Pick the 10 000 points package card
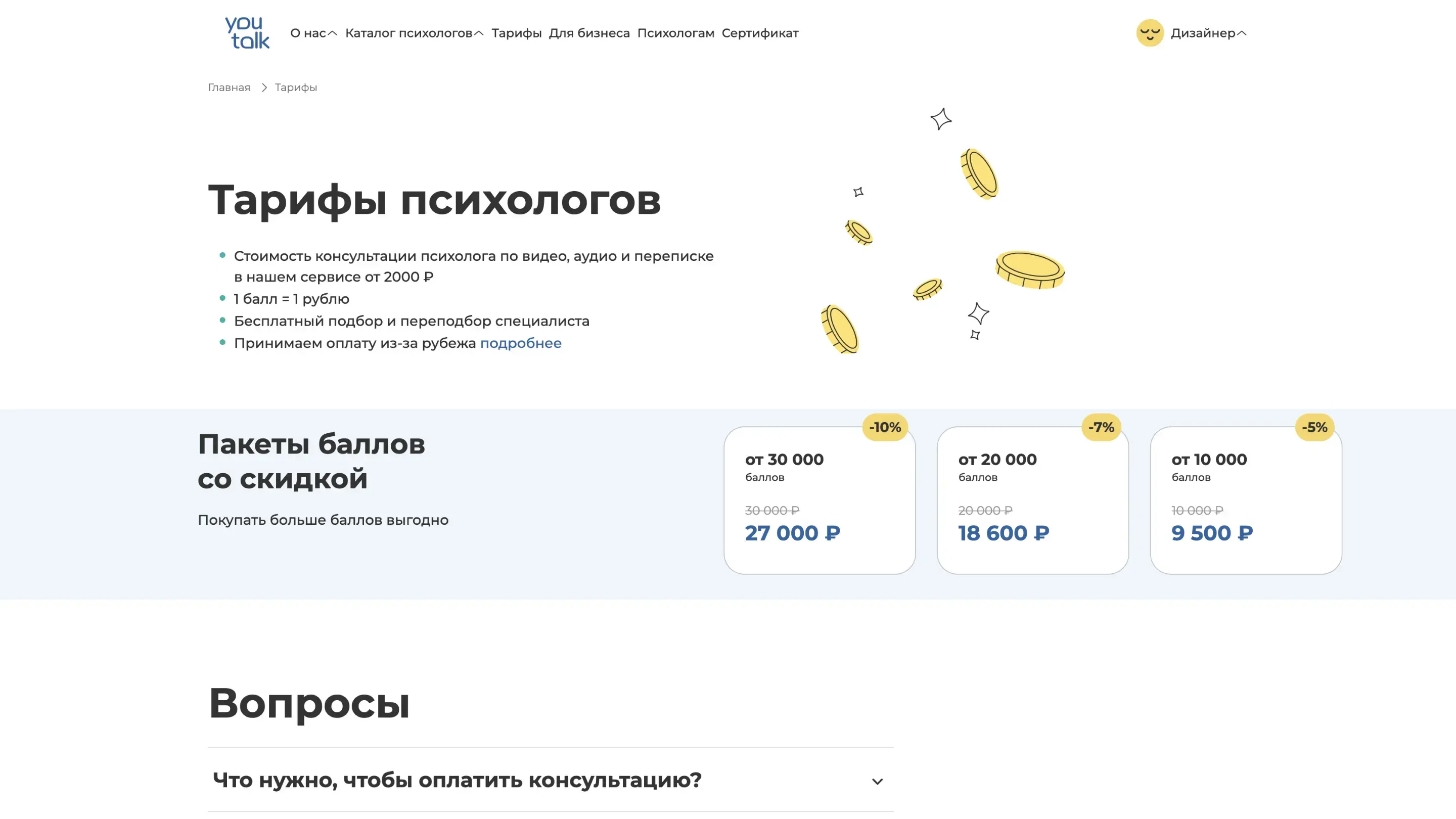The width and height of the screenshot is (1456, 819). (x=1245, y=500)
